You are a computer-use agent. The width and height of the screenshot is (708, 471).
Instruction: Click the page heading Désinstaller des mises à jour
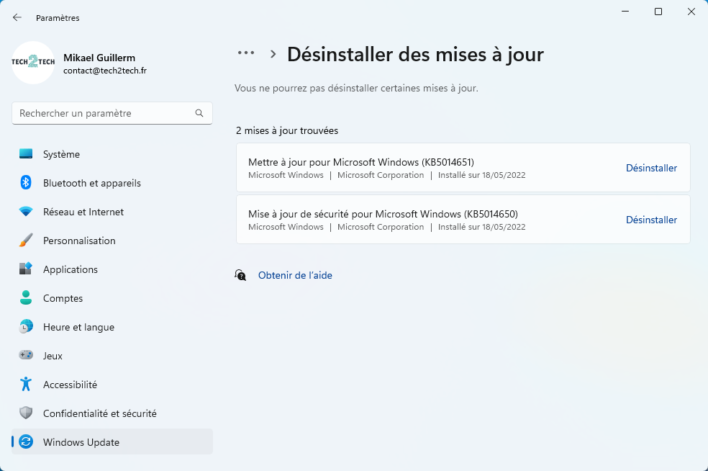tap(415, 55)
